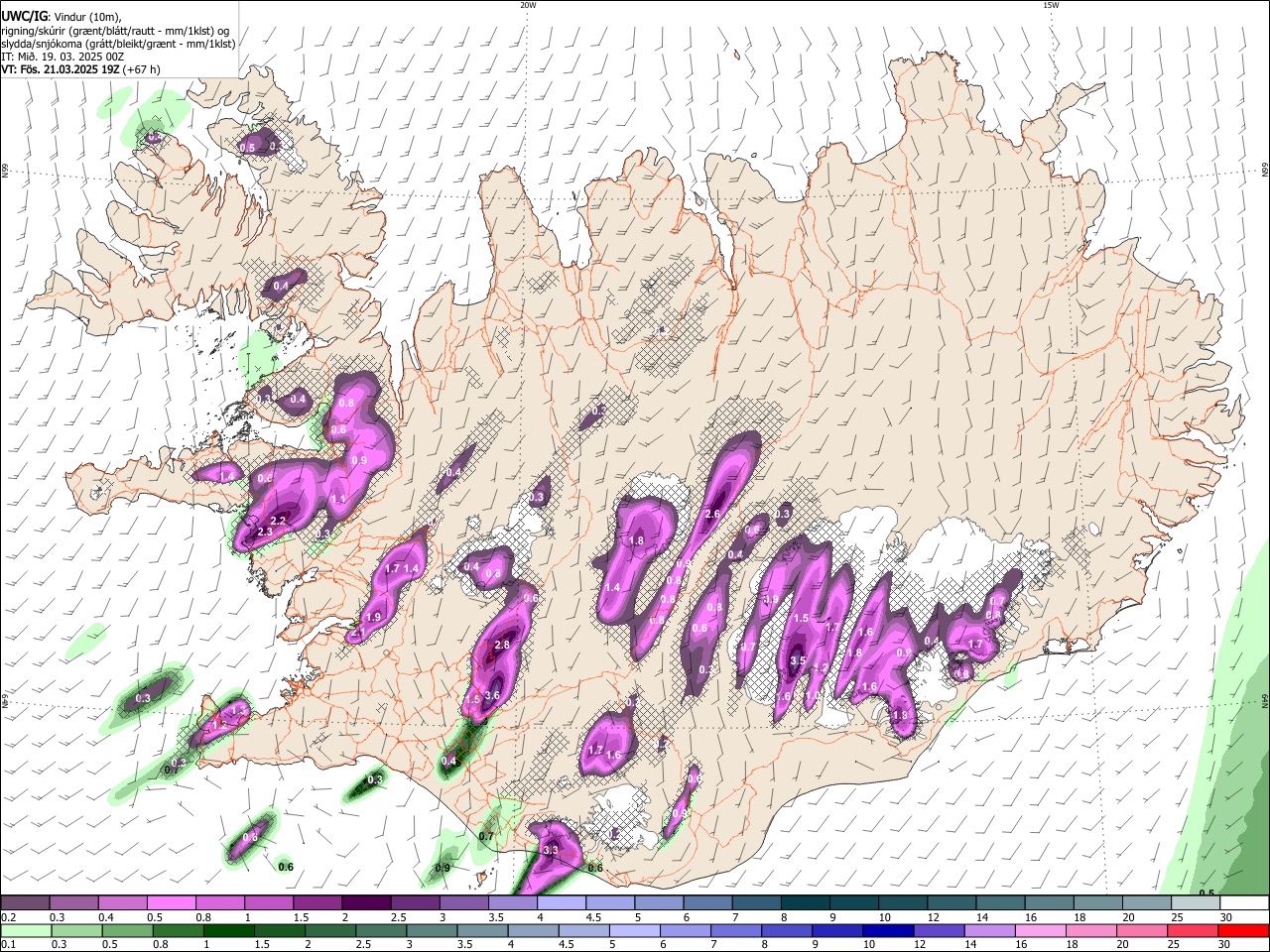
Task: Click the bottom-row legend label "0.1"
Action: point(7,945)
